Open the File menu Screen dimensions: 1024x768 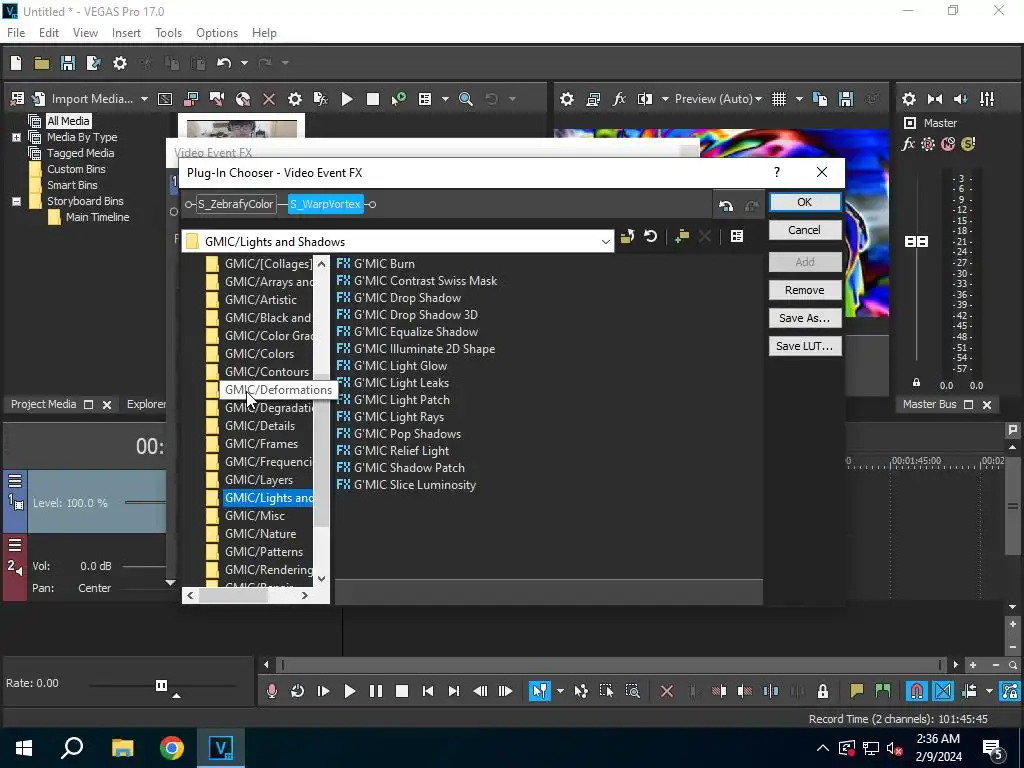(x=16, y=33)
